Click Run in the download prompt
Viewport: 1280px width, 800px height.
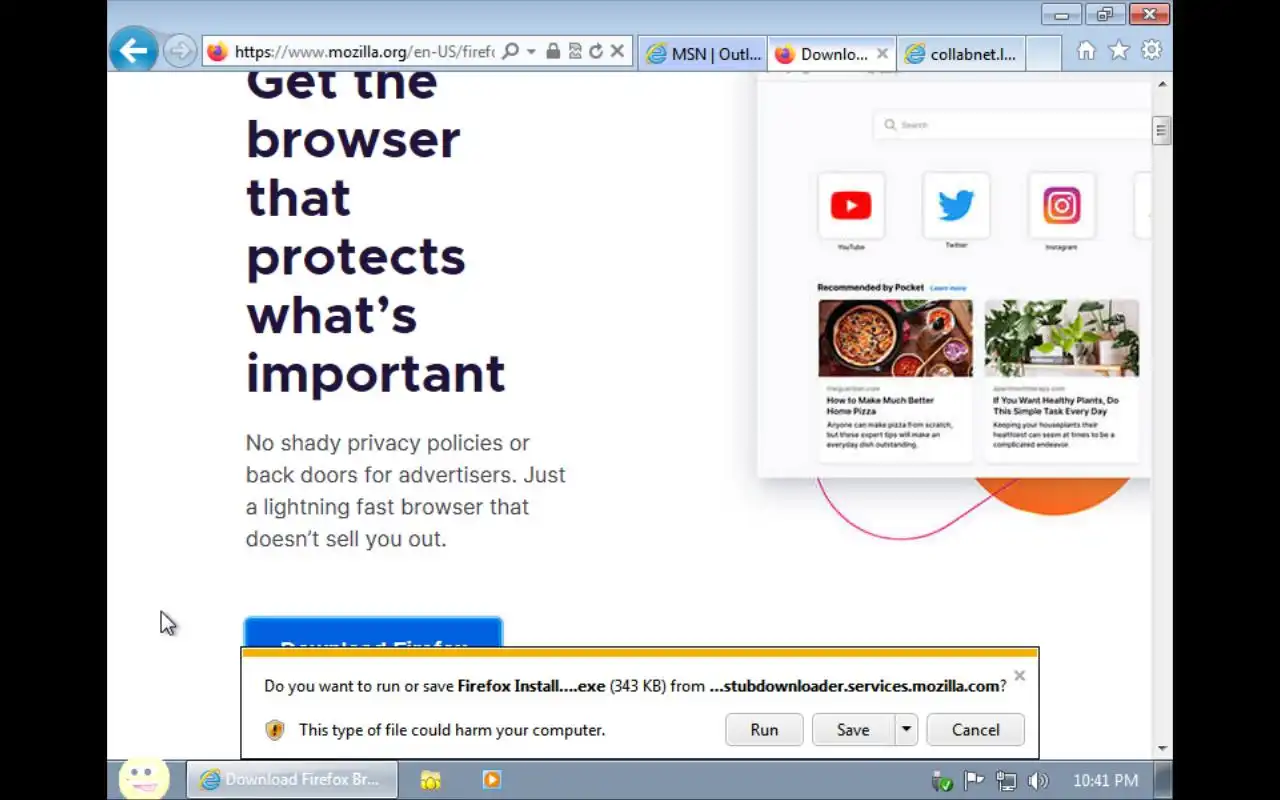click(764, 730)
